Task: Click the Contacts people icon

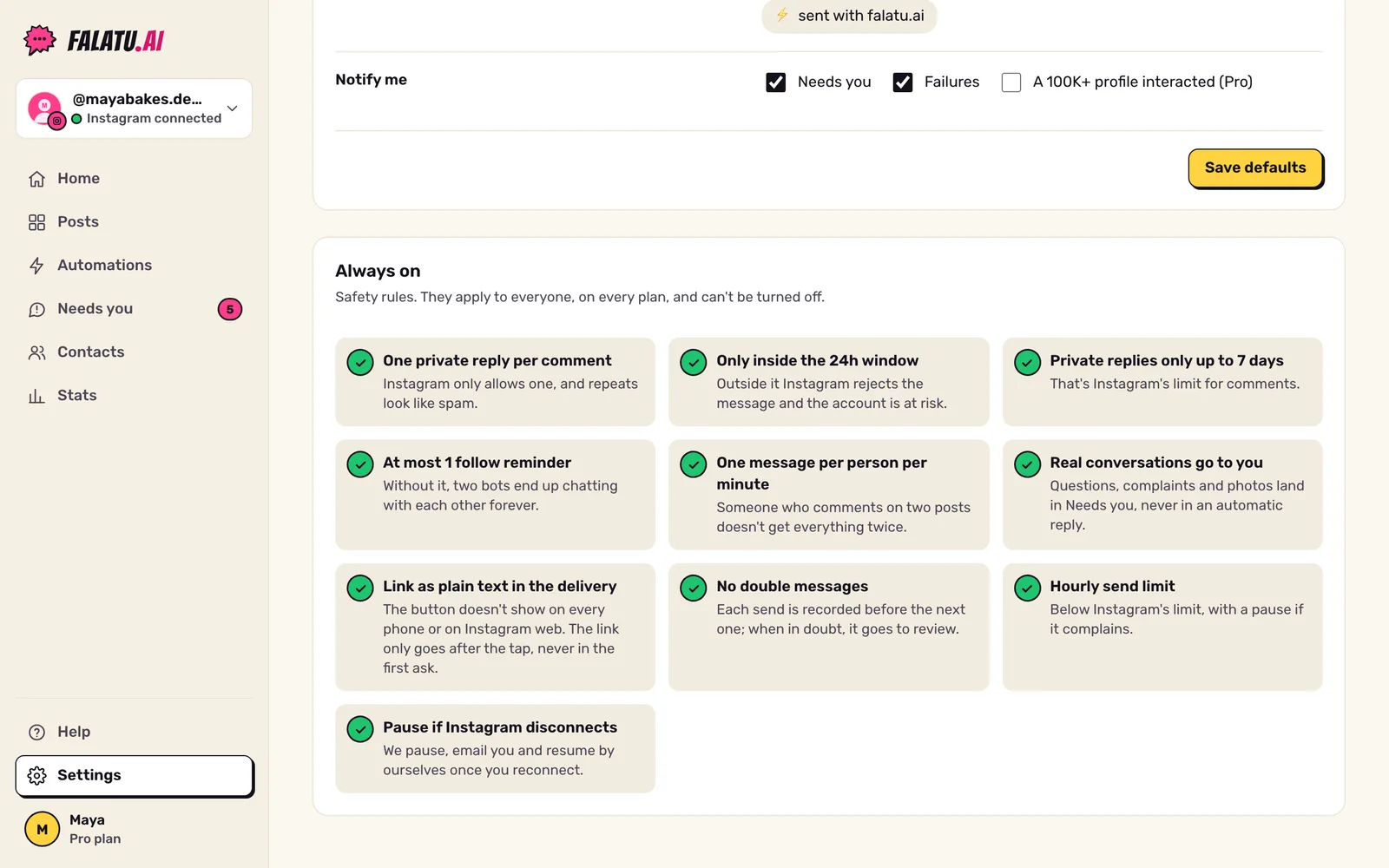Action: coord(36,352)
